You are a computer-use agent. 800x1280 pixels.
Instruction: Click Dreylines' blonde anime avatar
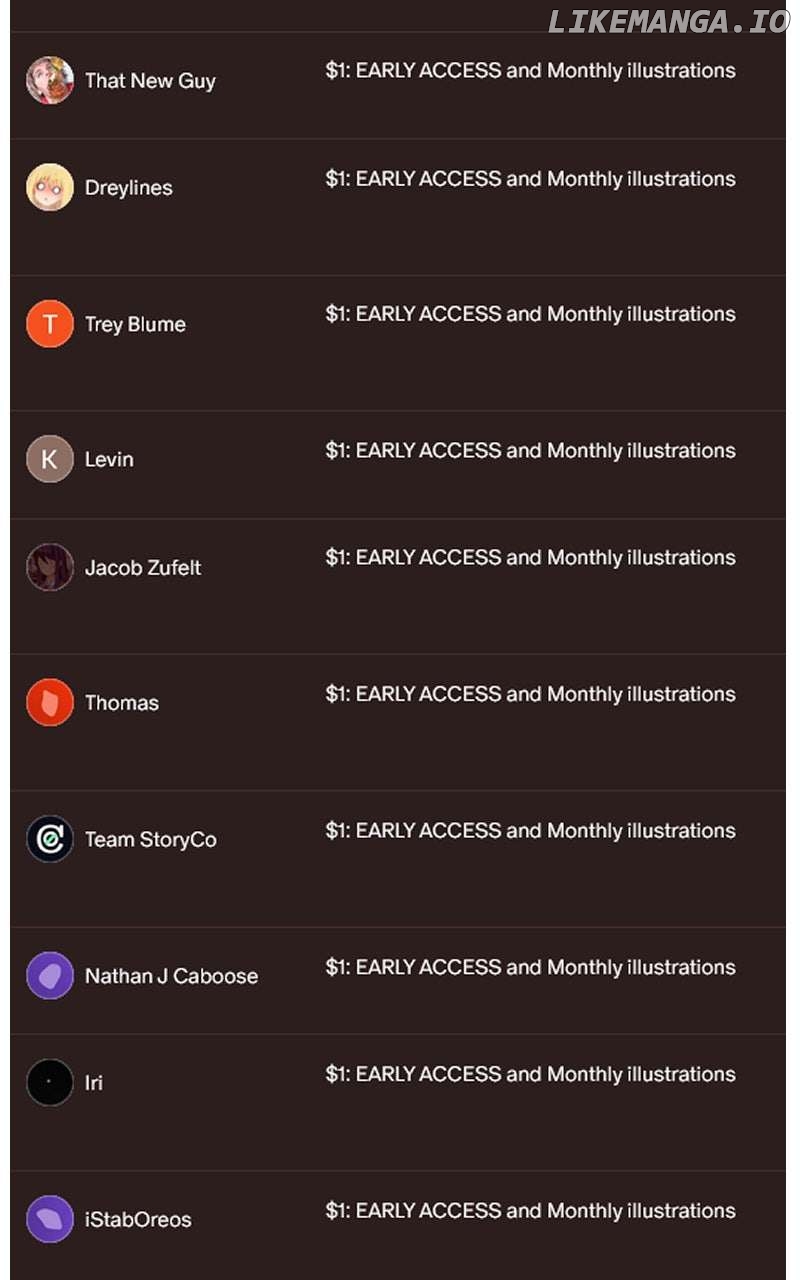(x=50, y=187)
